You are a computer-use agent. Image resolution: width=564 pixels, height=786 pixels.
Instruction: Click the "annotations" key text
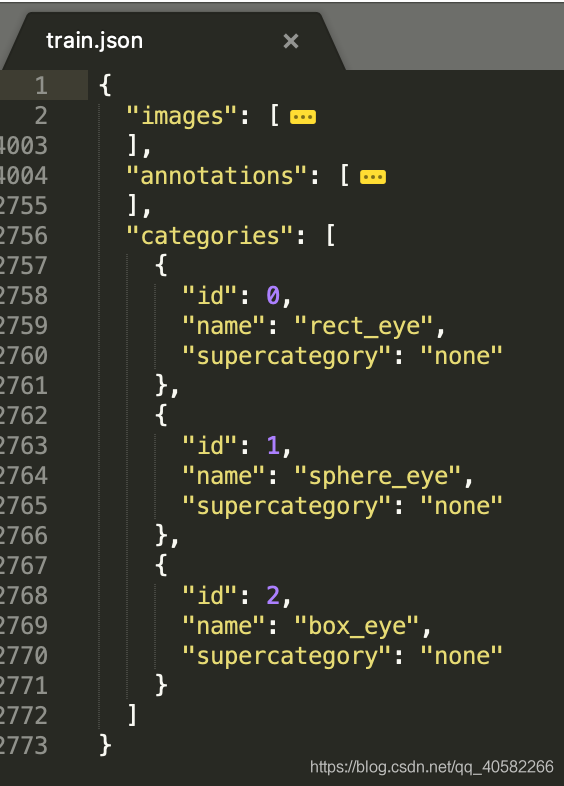(216, 176)
